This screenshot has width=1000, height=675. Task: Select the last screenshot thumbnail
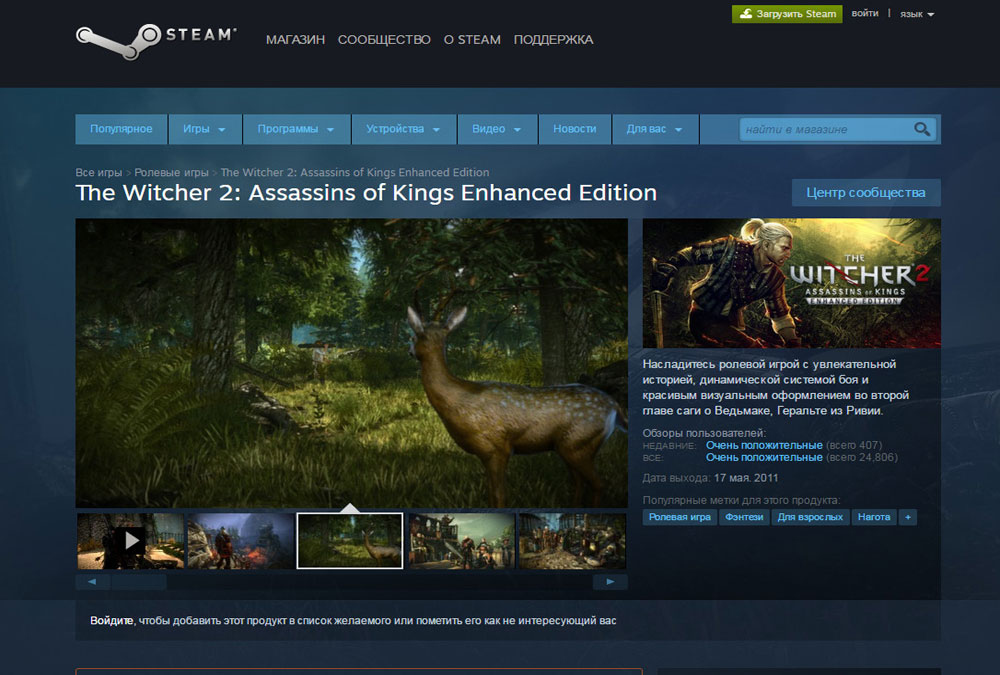coord(572,540)
